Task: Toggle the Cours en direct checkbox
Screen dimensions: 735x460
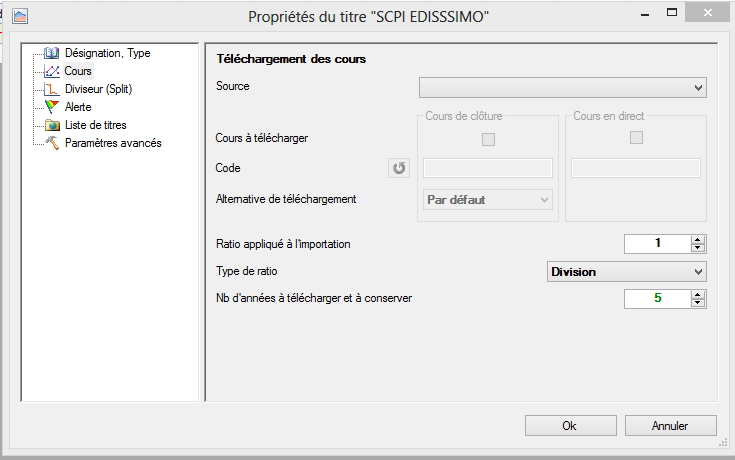Action: pos(636,139)
